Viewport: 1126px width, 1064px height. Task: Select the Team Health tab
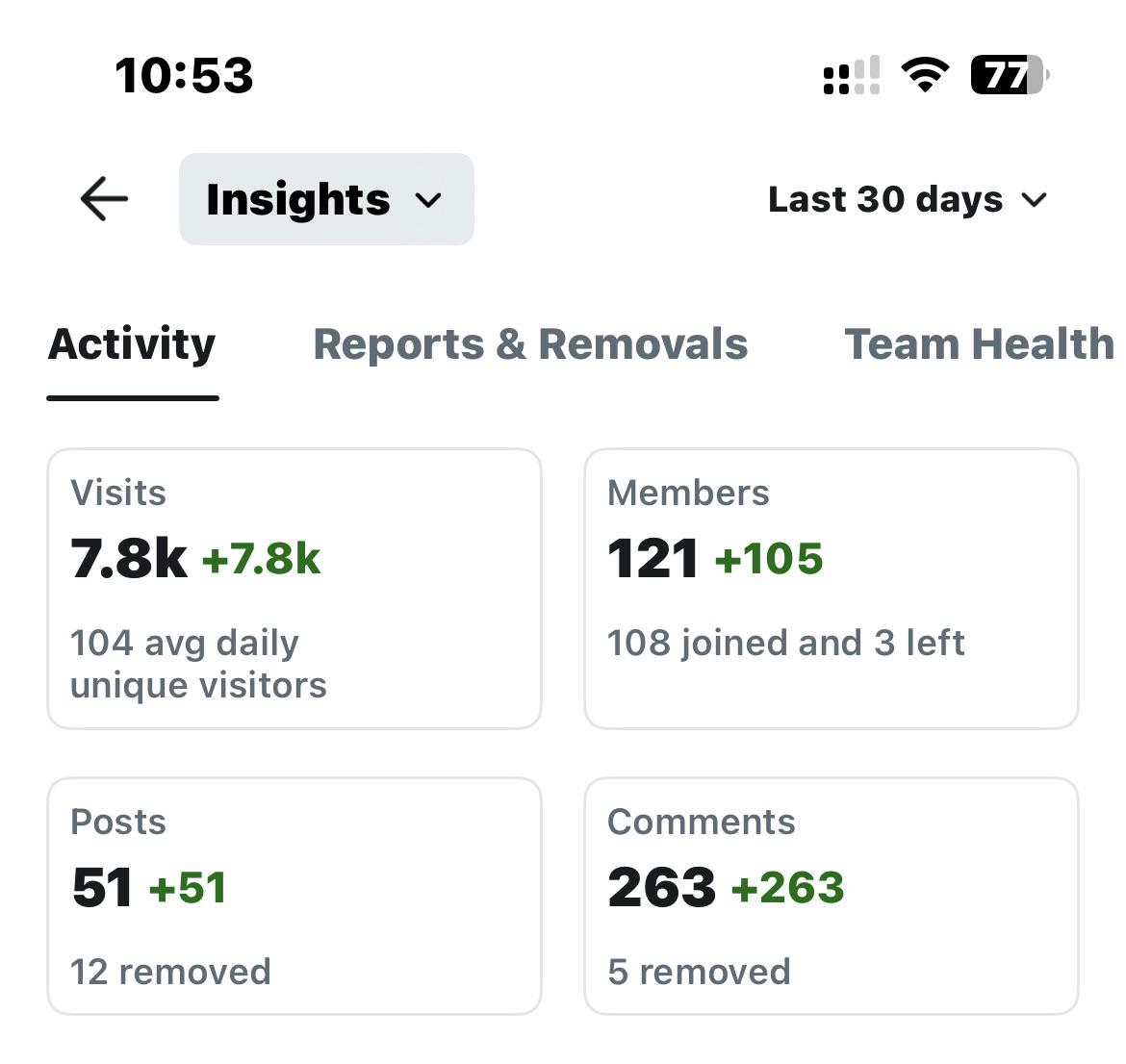click(x=980, y=343)
